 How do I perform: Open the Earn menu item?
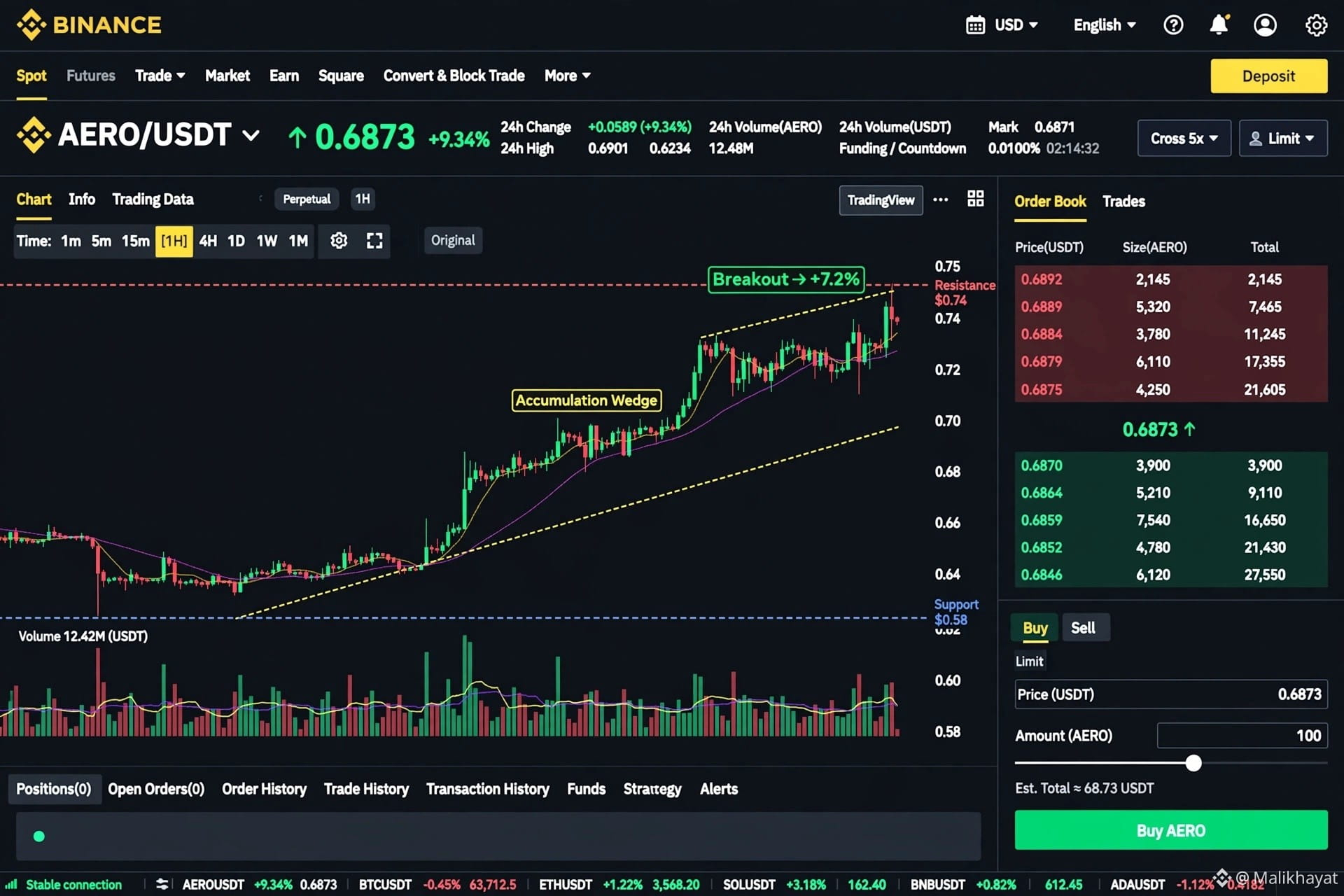(x=284, y=76)
